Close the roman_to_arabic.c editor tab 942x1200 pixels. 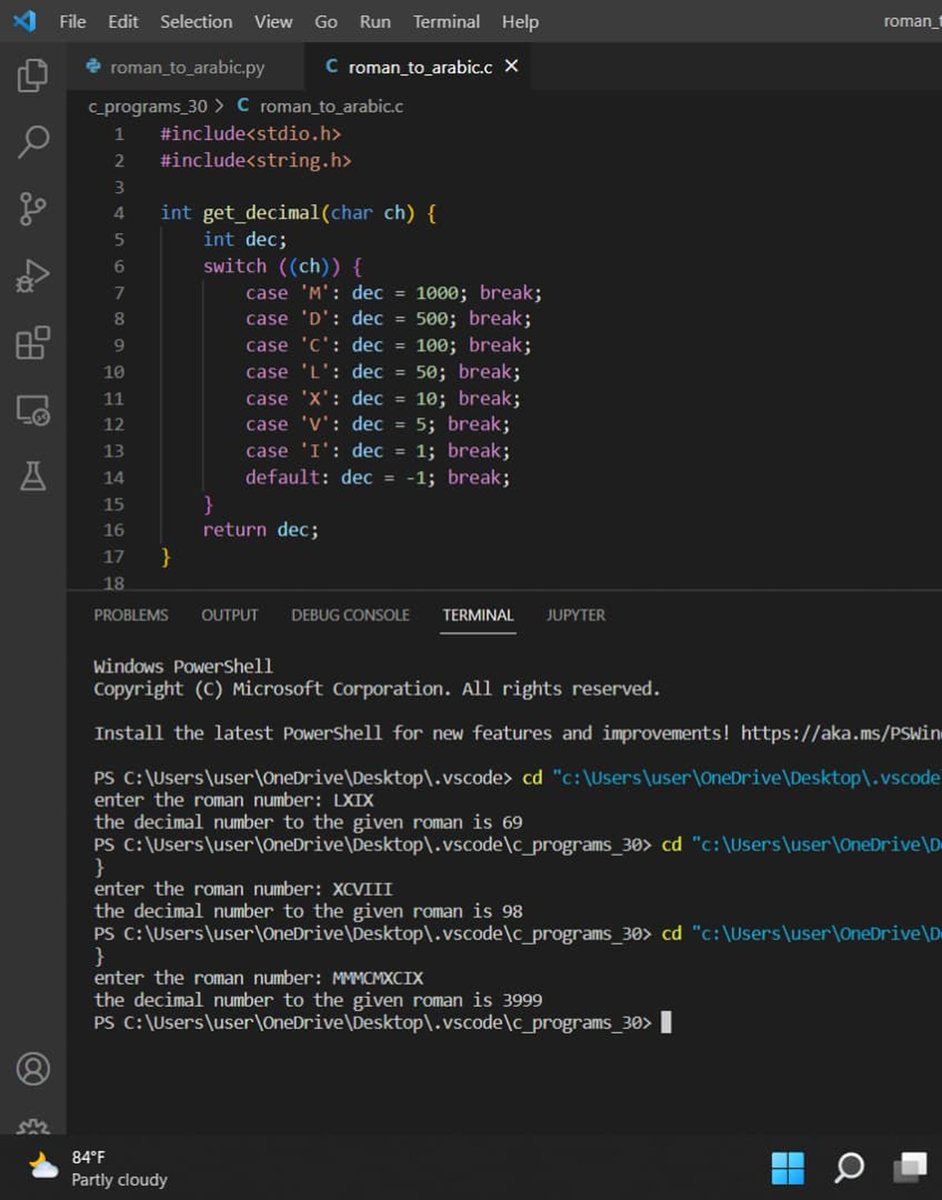[x=511, y=65]
